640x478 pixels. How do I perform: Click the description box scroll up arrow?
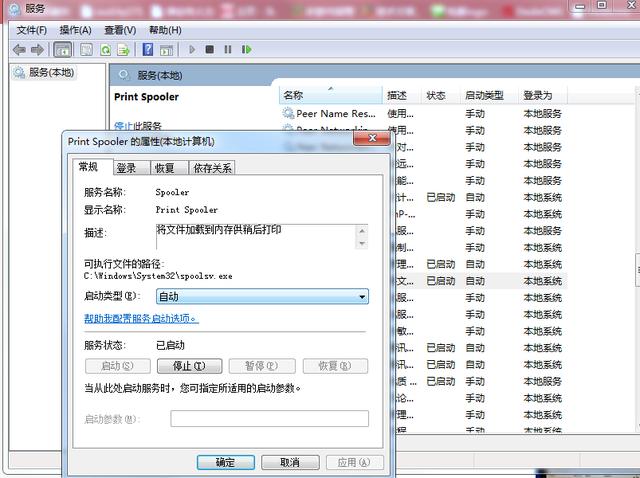coord(362,231)
